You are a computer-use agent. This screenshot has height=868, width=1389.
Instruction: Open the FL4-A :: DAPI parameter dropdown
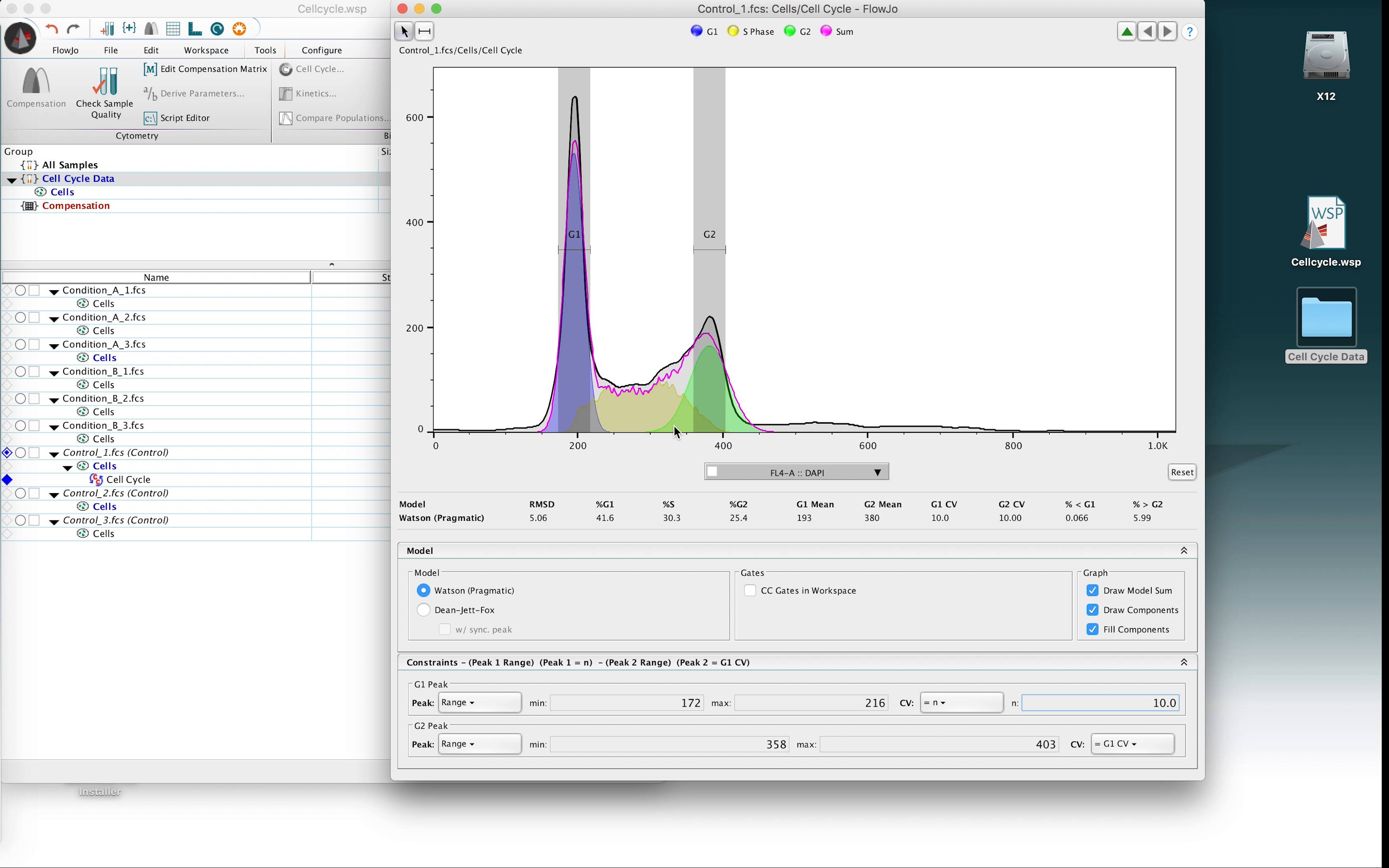point(796,472)
